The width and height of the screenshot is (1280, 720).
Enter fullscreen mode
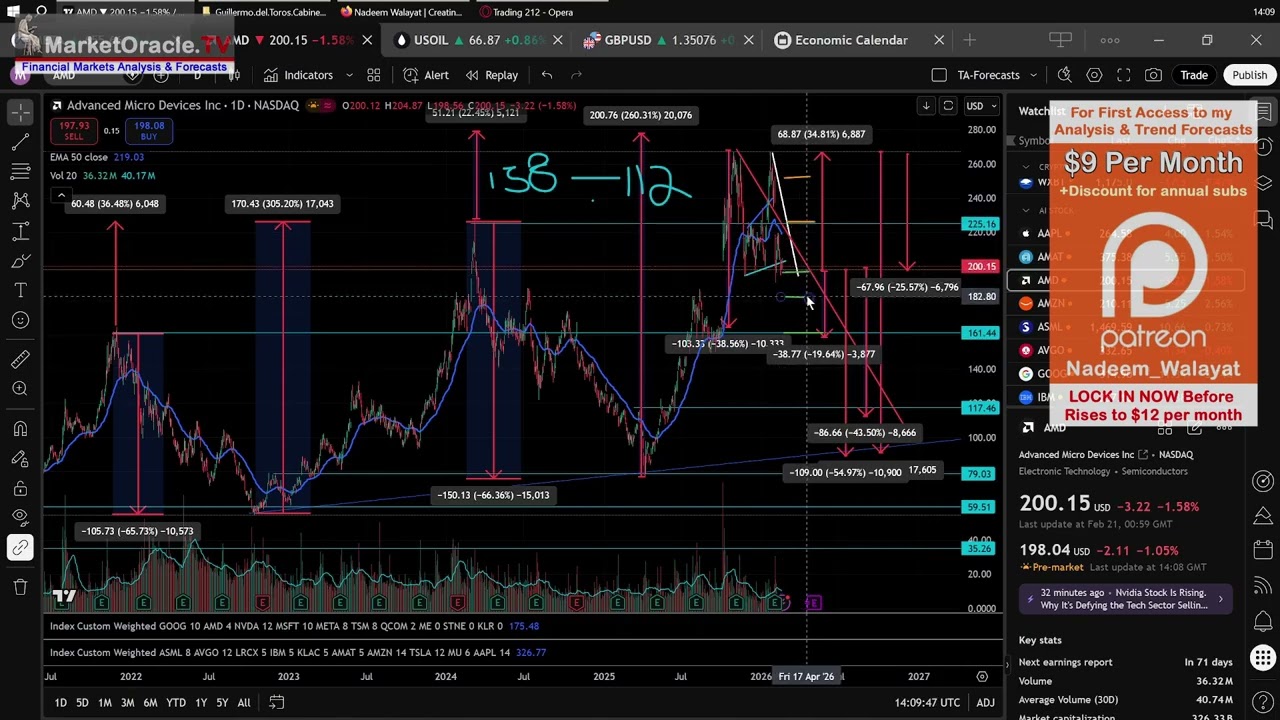[1124, 75]
